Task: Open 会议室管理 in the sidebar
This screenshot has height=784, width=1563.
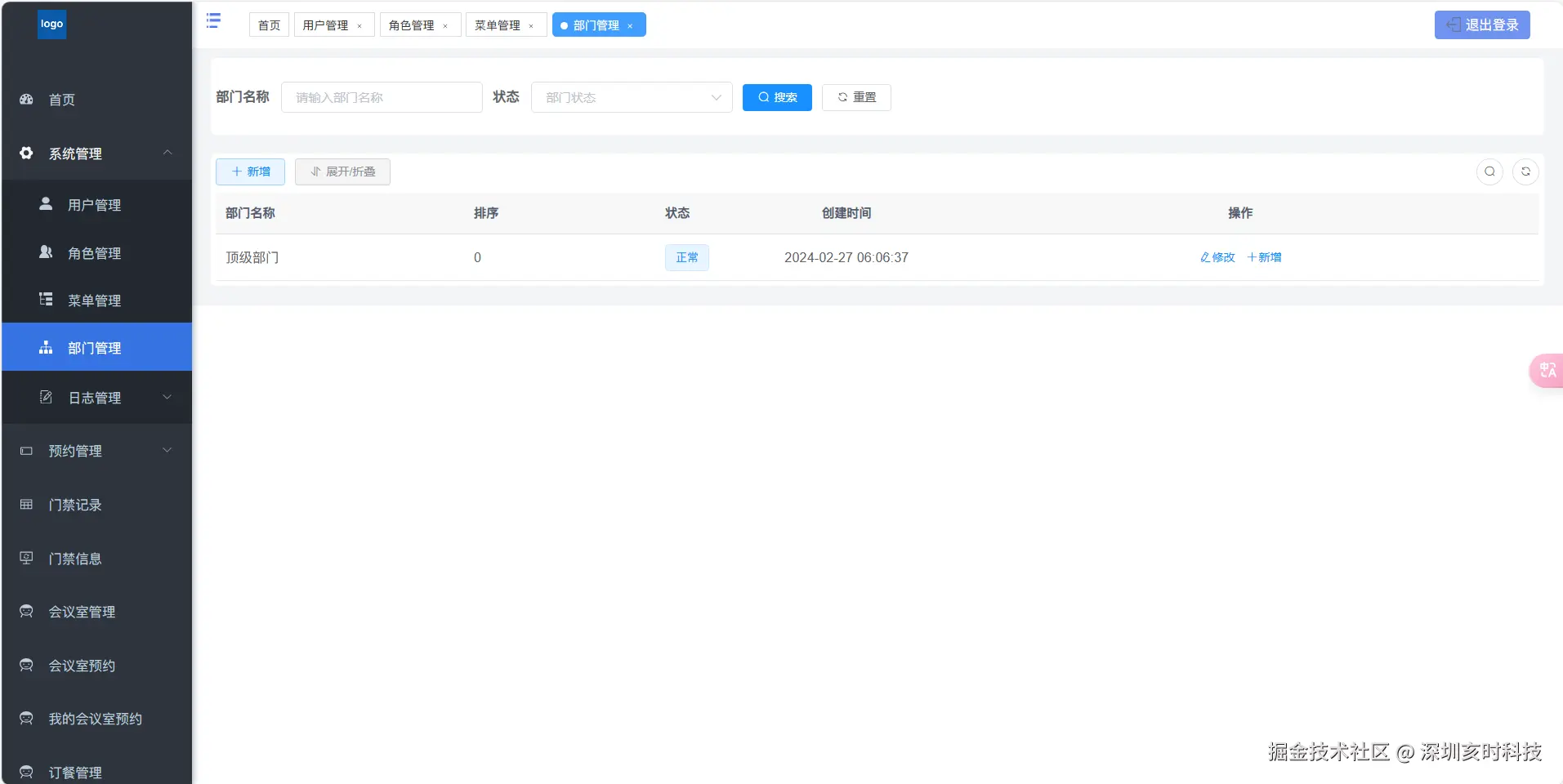Action: tap(96, 612)
